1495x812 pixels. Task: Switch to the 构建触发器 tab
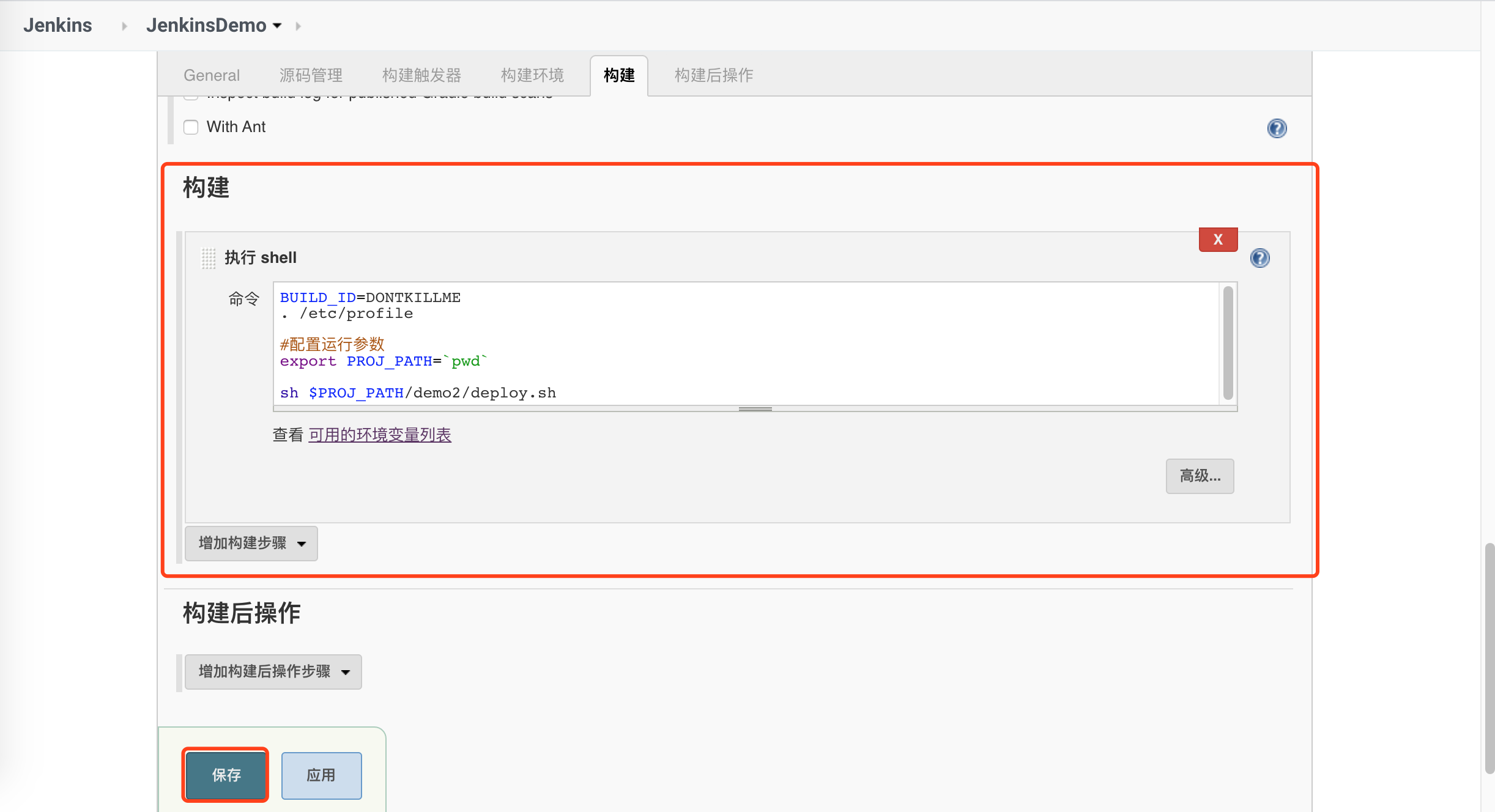(421, 75)
